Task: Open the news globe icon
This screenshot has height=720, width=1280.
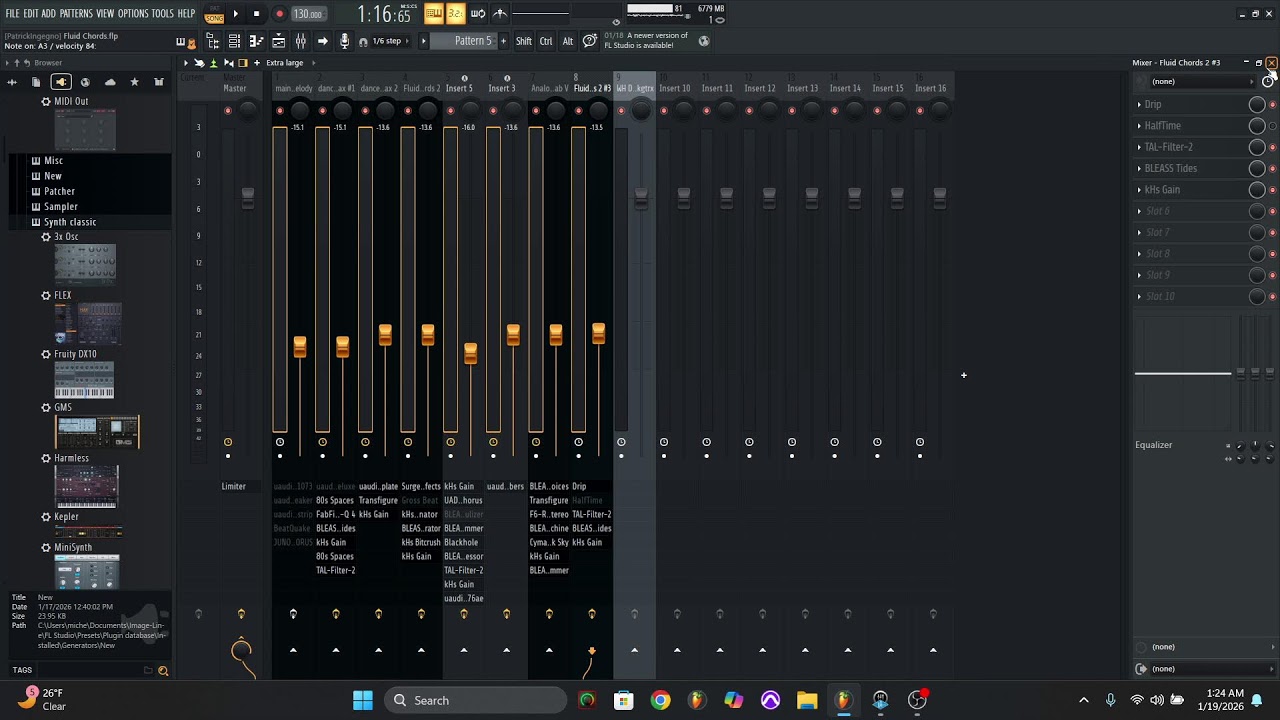Action: (x=704, y=41)
